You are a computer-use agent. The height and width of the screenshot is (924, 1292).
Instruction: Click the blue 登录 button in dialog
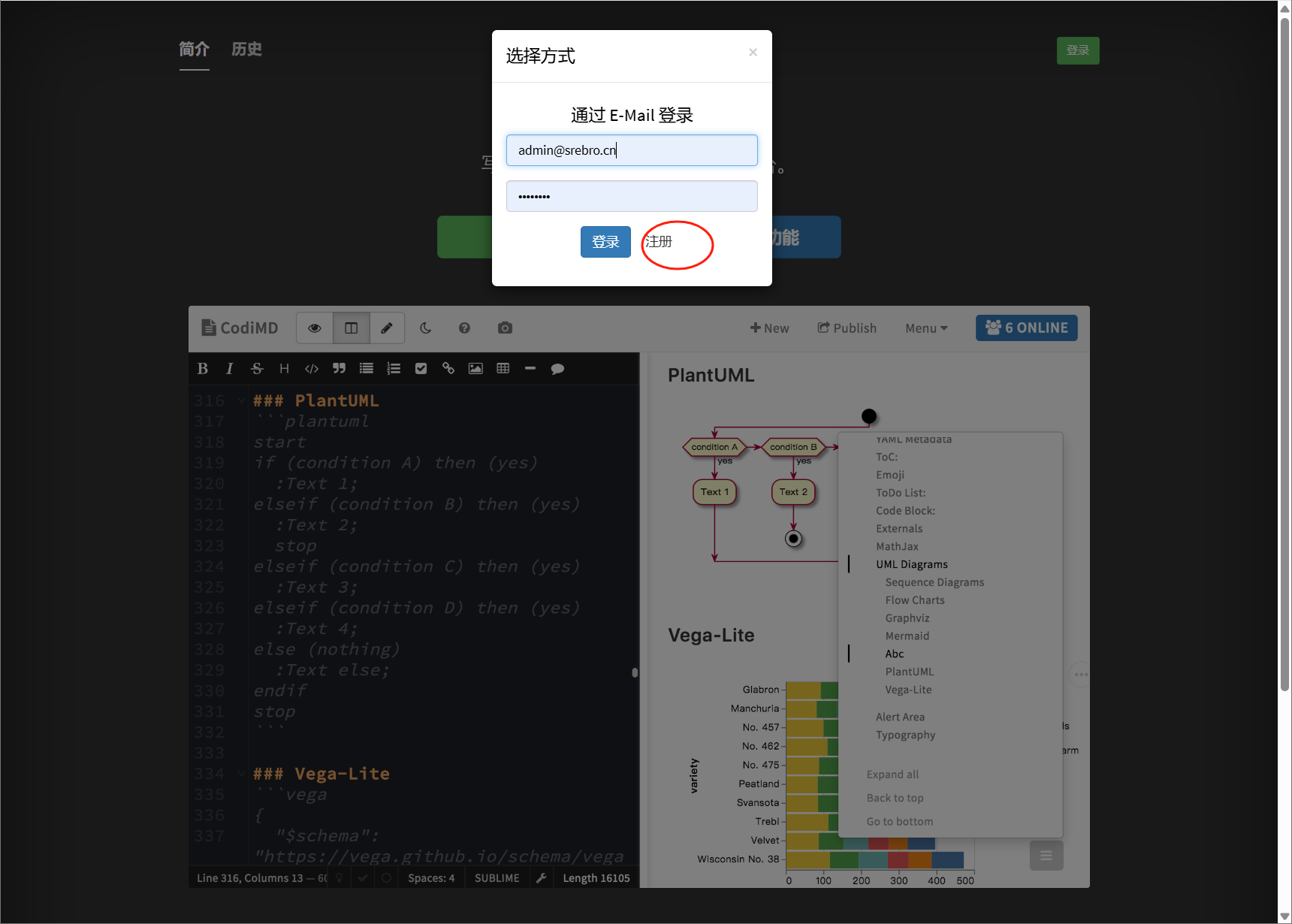605,242
